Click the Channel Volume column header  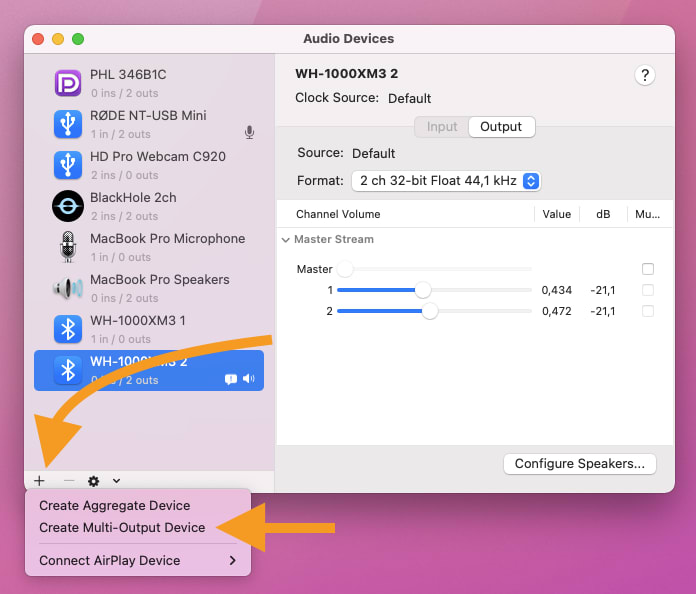tap(338, 214)
